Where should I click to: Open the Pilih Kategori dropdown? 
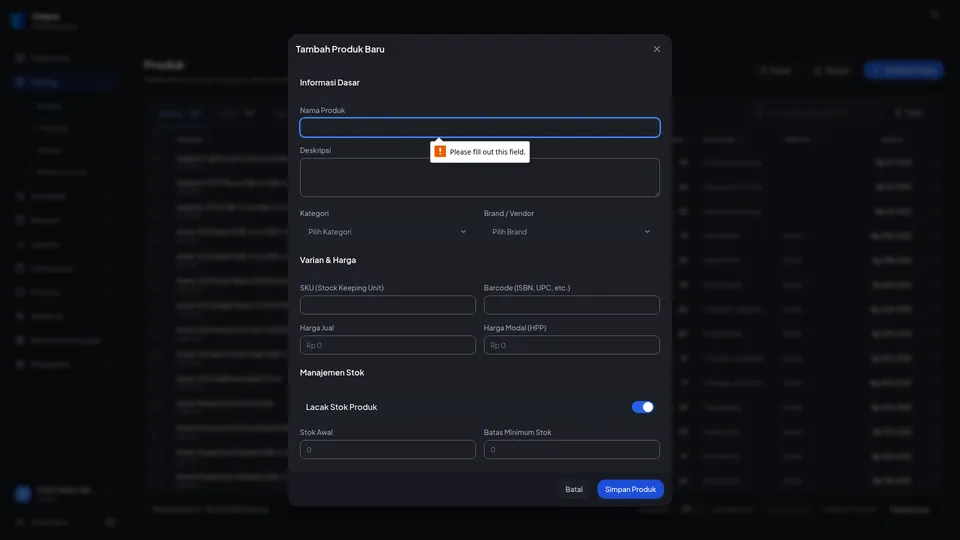388,232
